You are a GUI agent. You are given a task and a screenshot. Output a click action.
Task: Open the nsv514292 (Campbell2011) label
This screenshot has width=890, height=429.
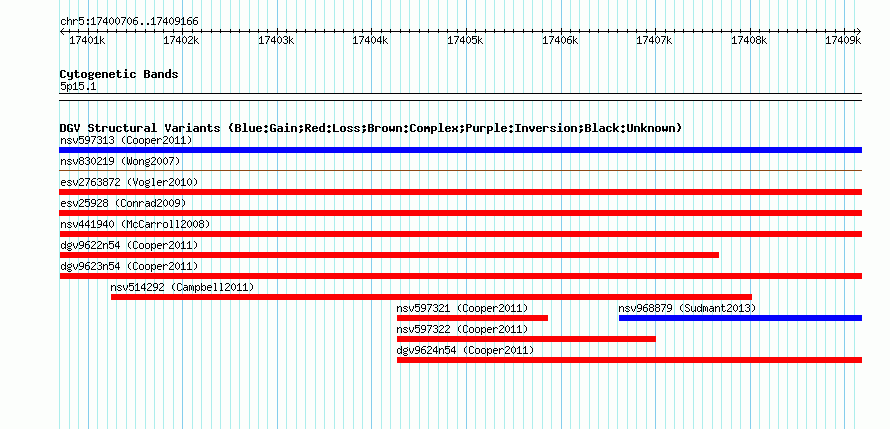[183, 287]
